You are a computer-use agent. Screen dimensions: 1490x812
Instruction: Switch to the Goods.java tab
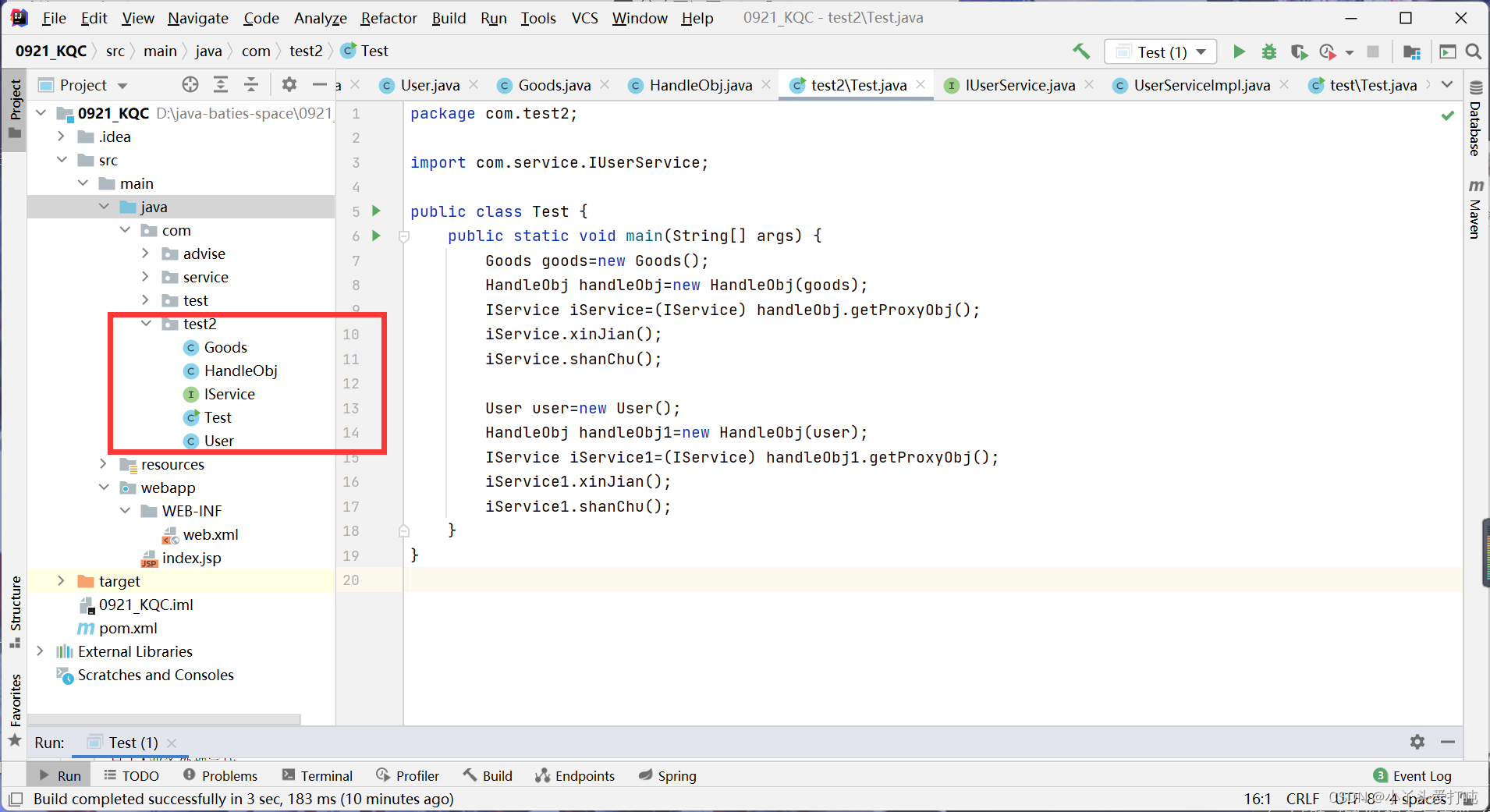click(x=545, y=85)
